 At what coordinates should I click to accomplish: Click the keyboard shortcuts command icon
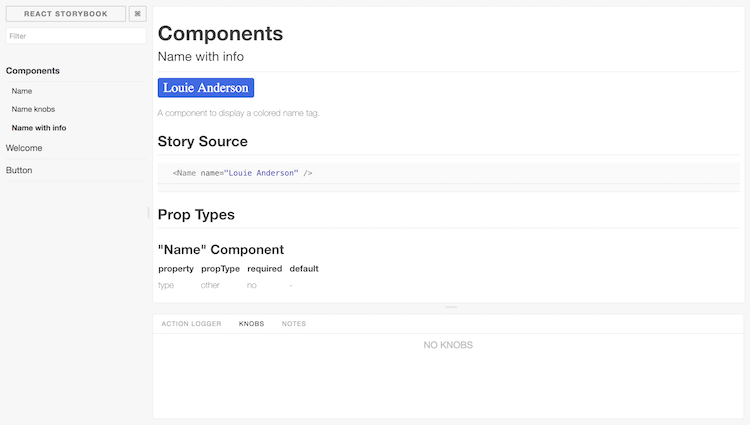[x=137, y=14]
